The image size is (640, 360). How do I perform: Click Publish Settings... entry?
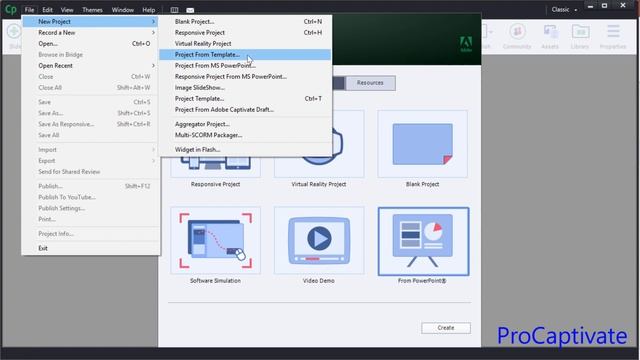(91, 209)
